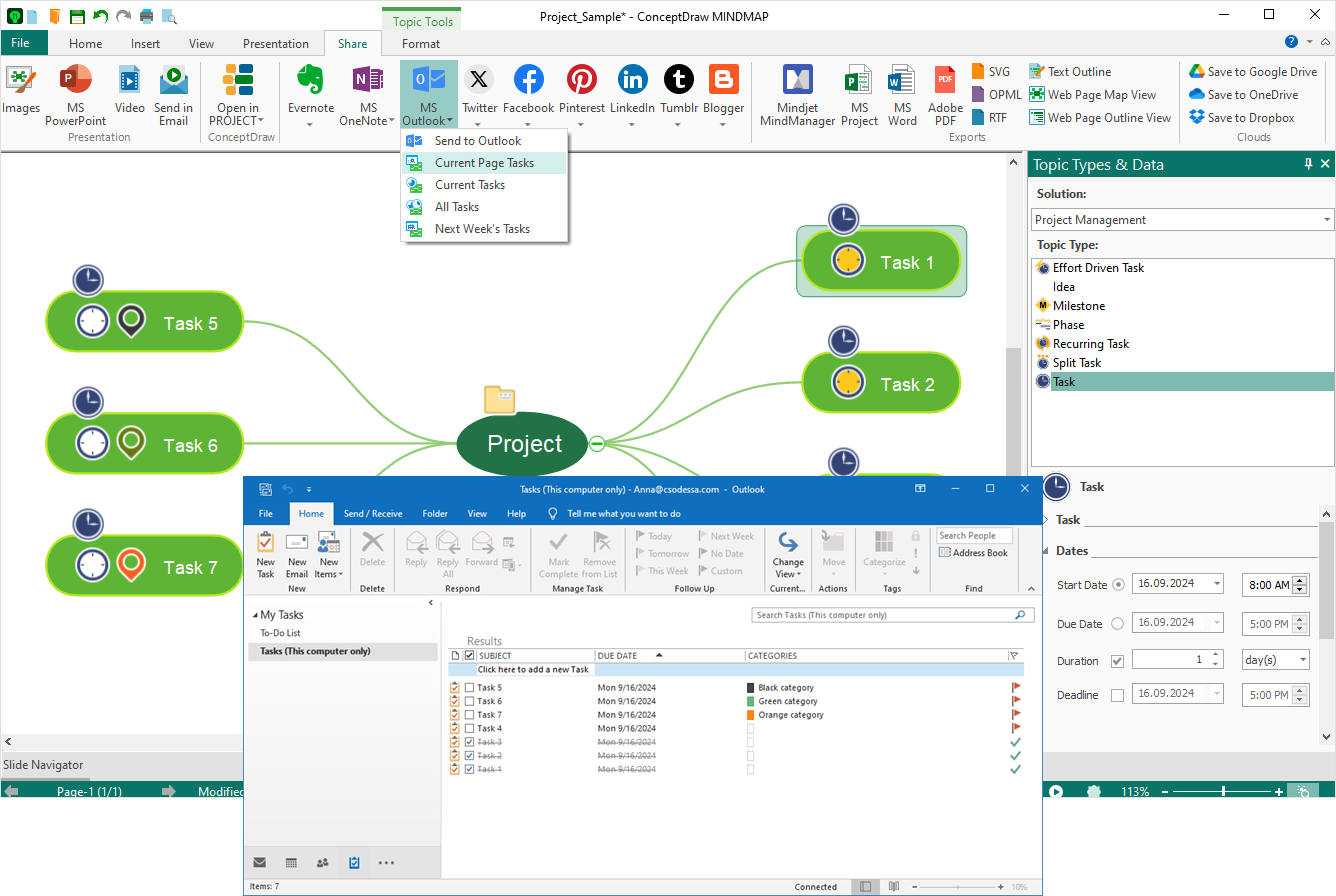Export the presentation as Video

[x=129, y=92]
